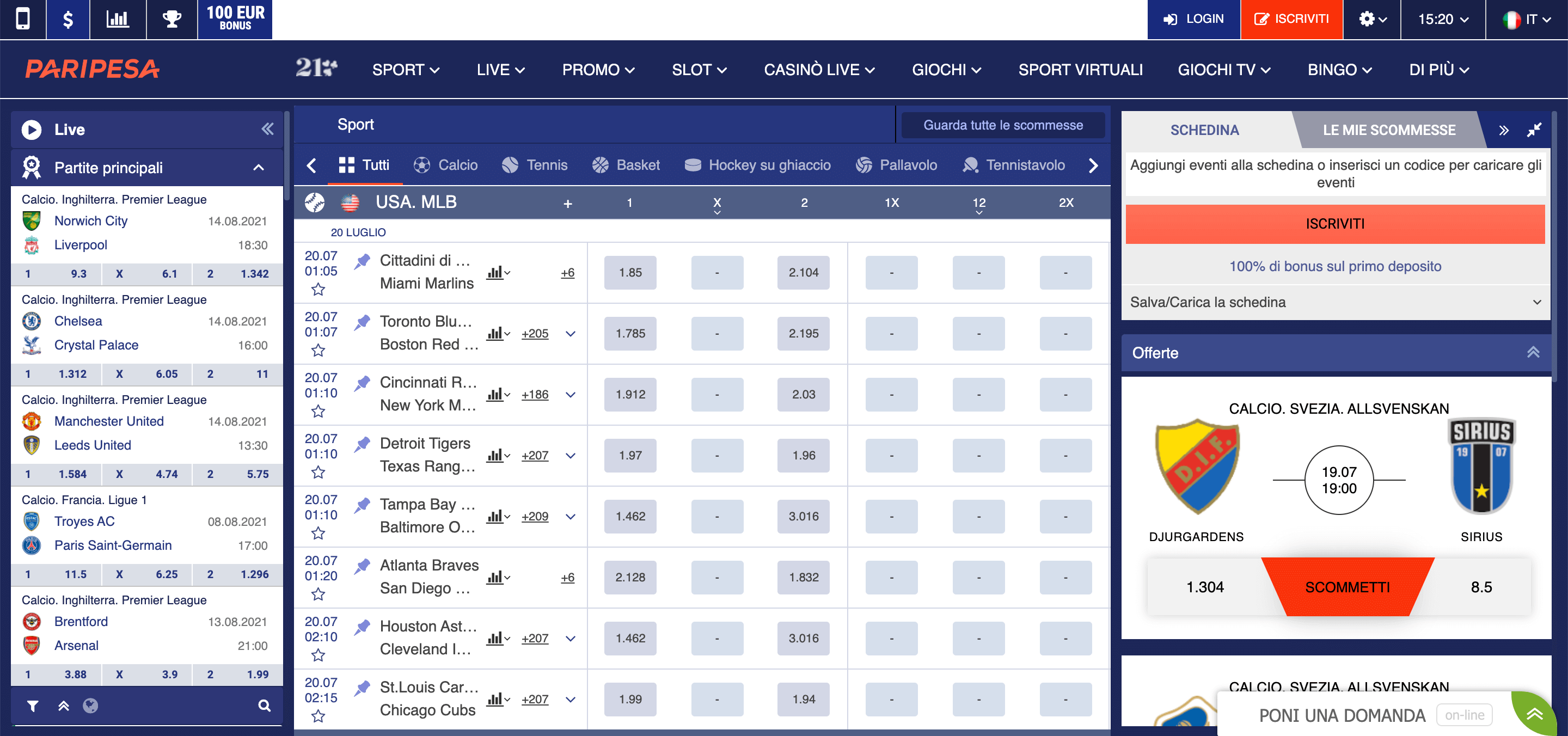The width and height of the screenshot is (1568, 736).
Task: Switch to LE MIE SCOMMESSE tab
Action: pyautogui.click(x=1388, y=130)
